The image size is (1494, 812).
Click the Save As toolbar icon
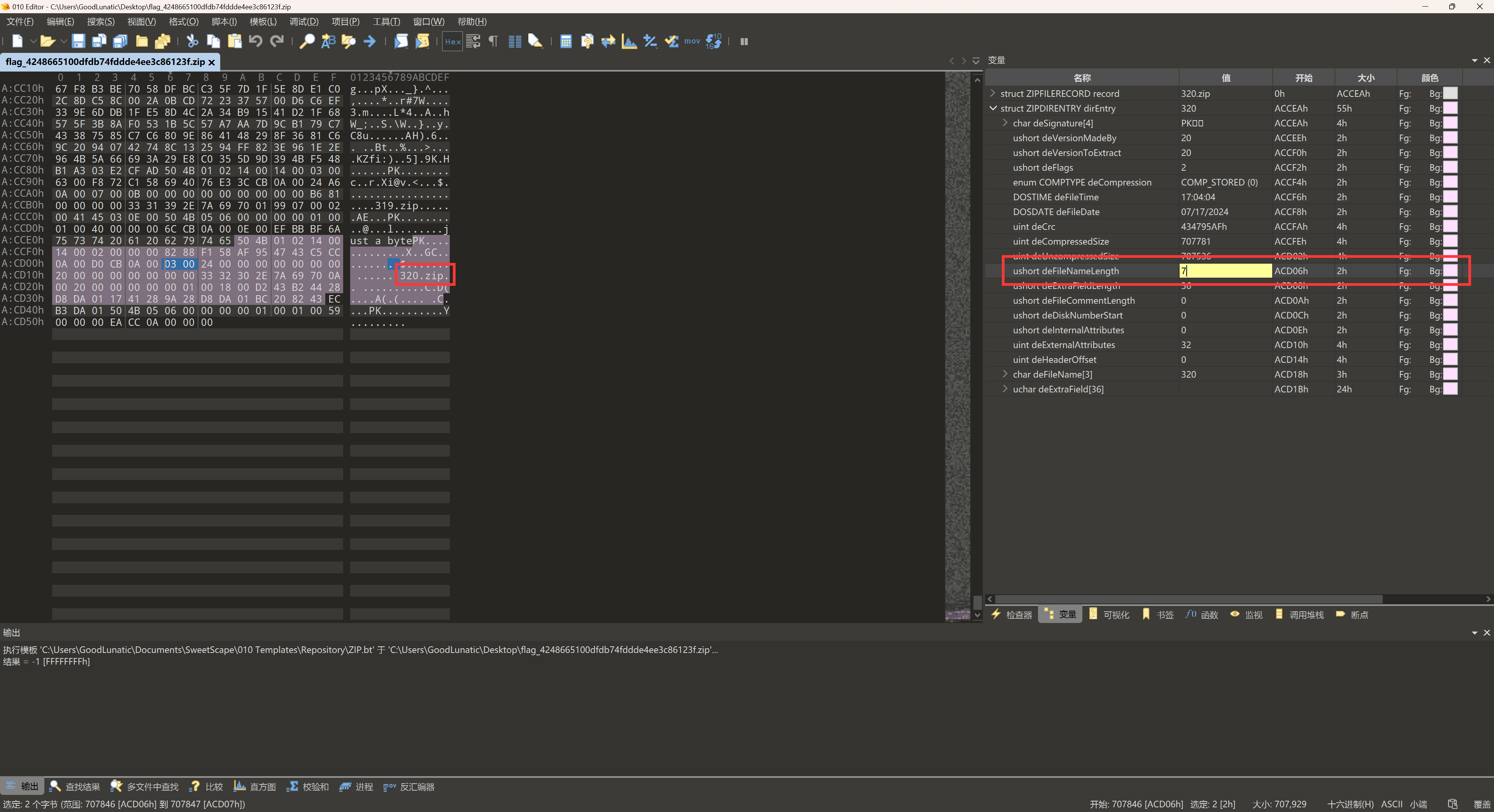click(99, 41)
